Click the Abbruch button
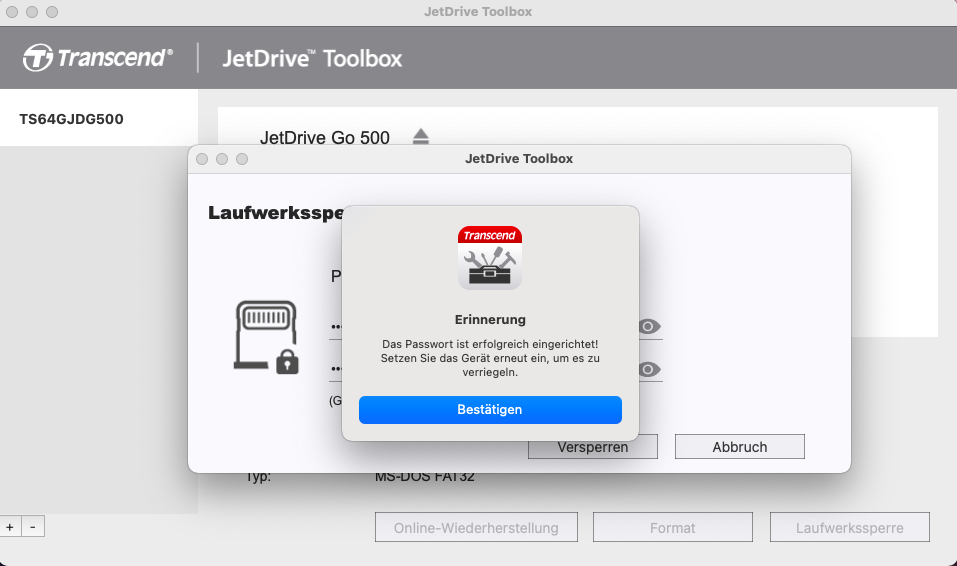This screenshot has height=566, width=957. click(740, 447)
